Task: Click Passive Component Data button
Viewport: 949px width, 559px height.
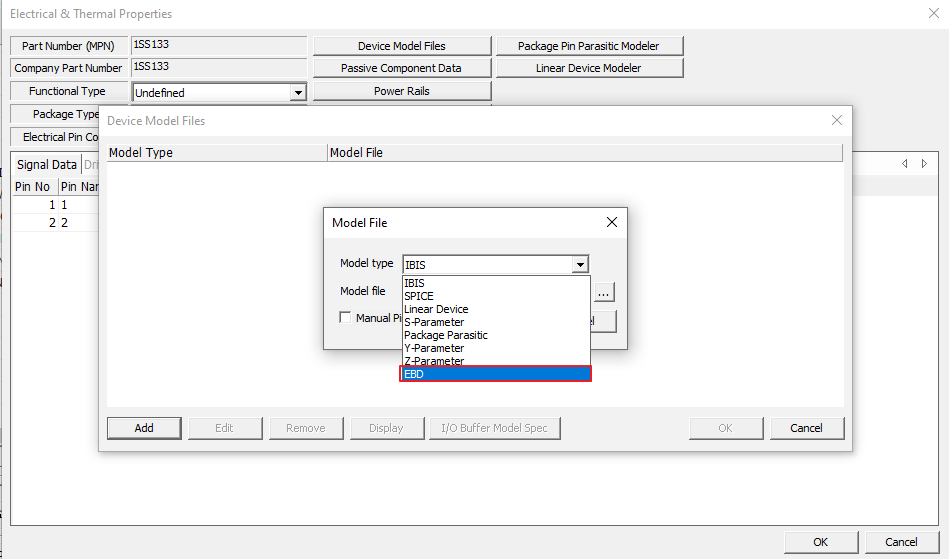Action: [x=401, y=68]
